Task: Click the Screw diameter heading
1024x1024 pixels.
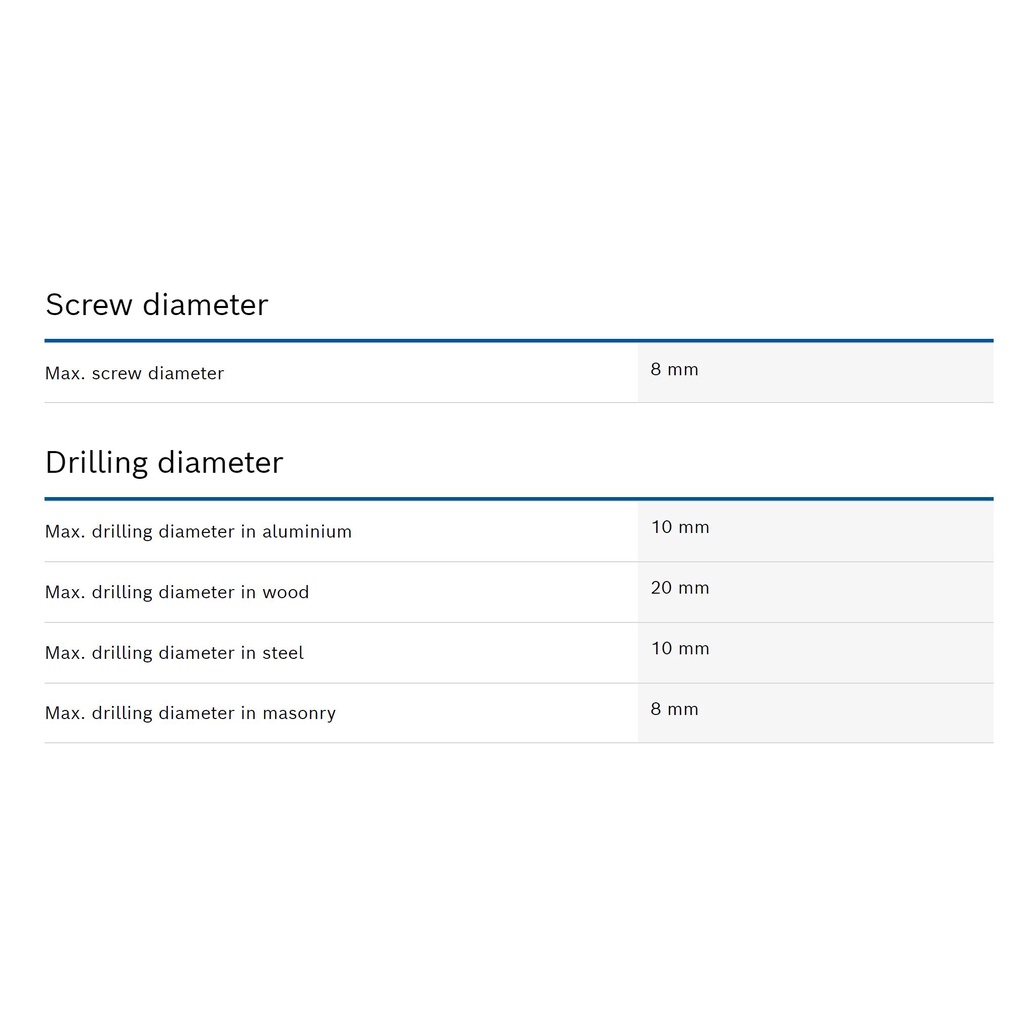Action: (157, 305)
